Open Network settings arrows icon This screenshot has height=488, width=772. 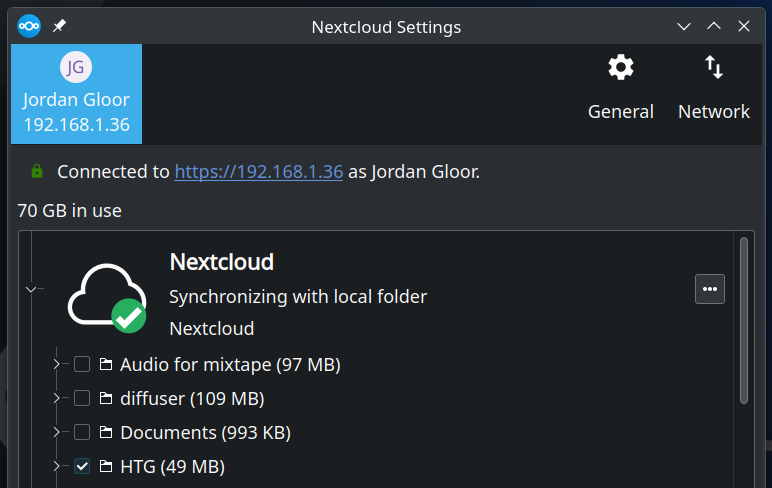coord(713,68)
